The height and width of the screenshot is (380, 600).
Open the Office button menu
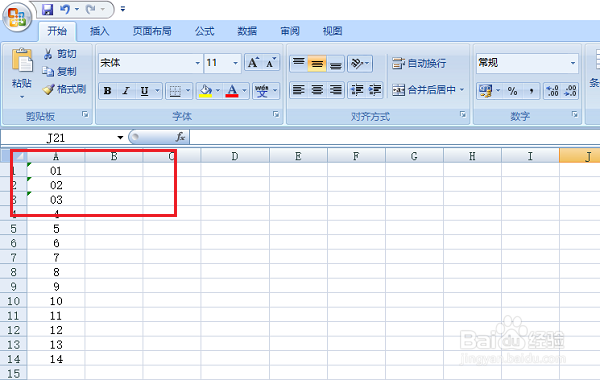(x=17, y=17)
